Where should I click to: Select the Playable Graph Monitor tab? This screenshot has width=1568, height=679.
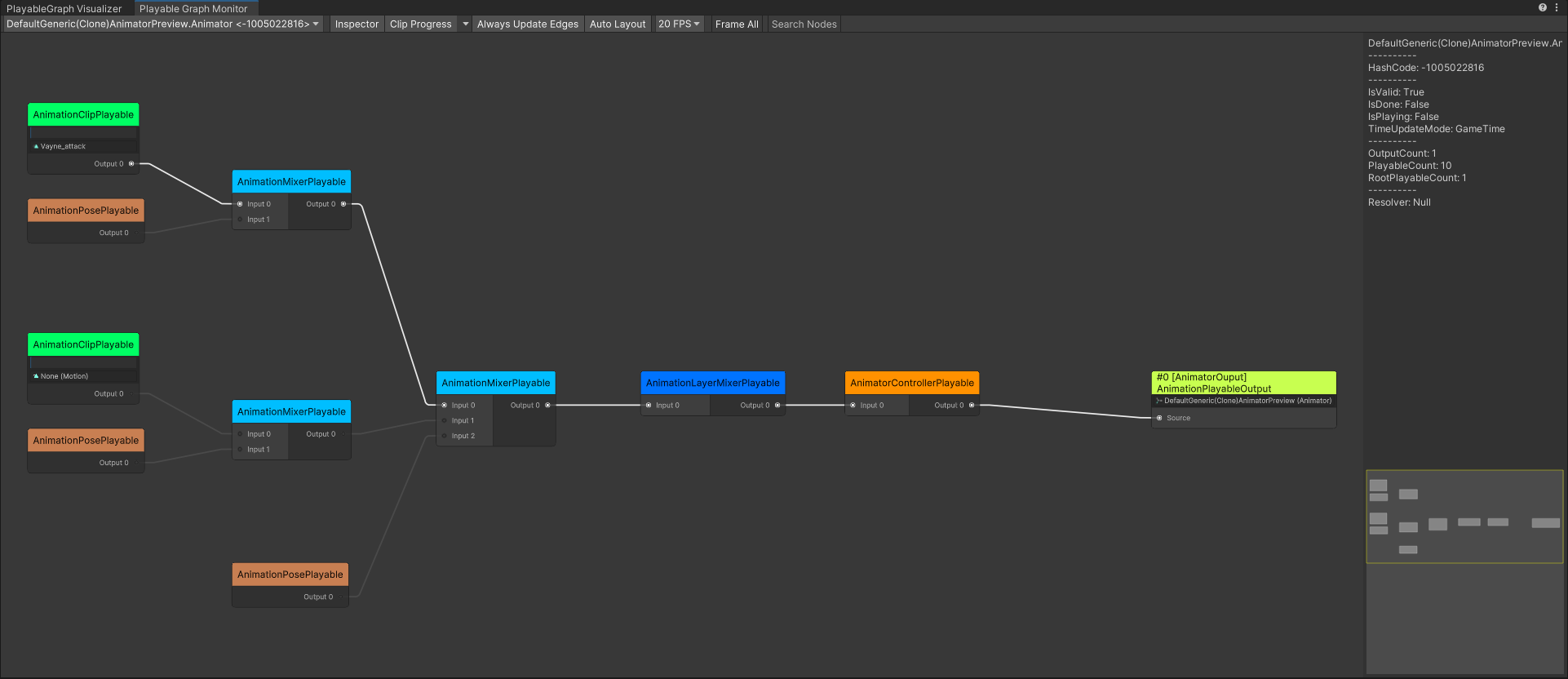[x=193, y=9]
